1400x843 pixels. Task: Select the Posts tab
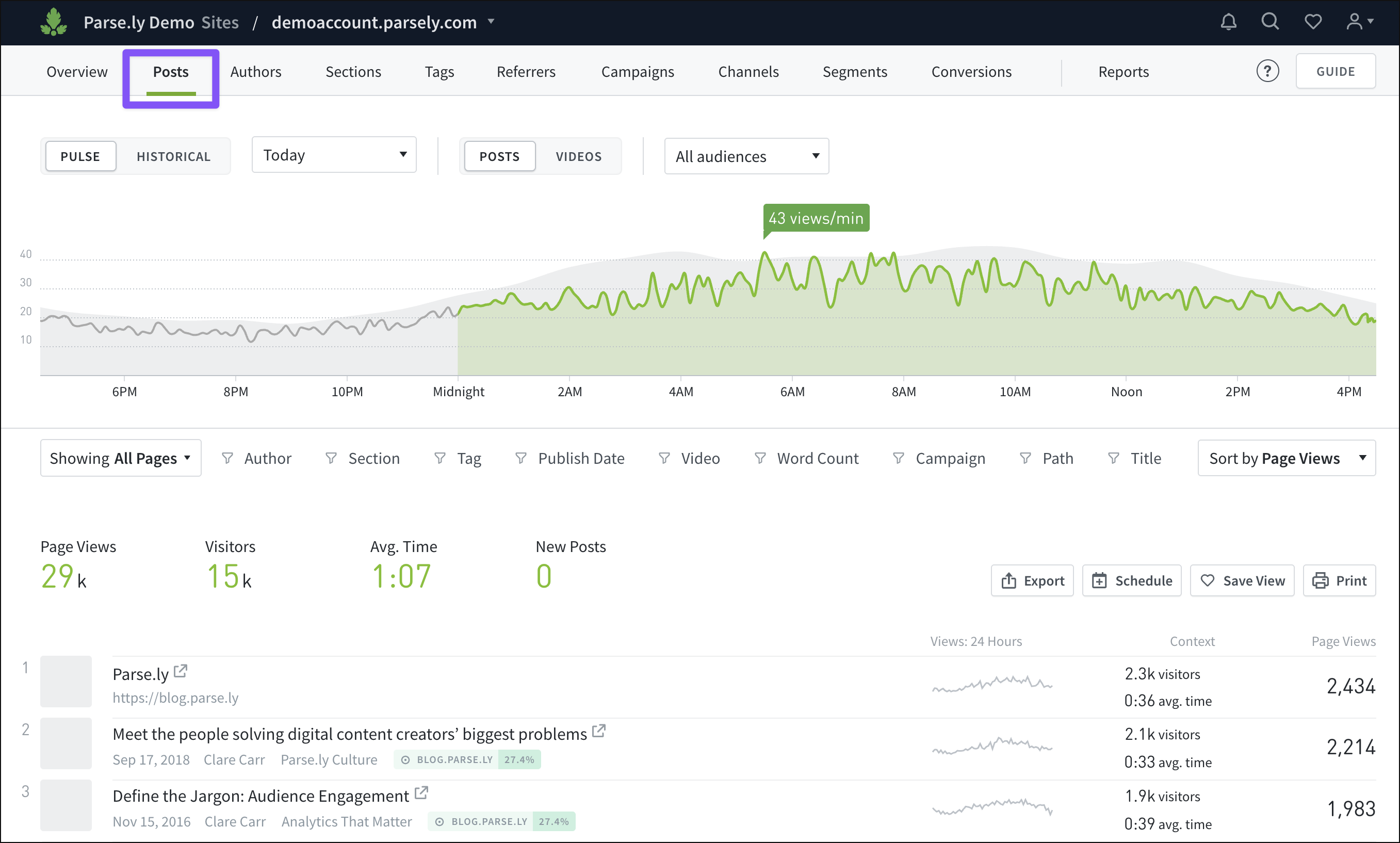click(170, 72)
